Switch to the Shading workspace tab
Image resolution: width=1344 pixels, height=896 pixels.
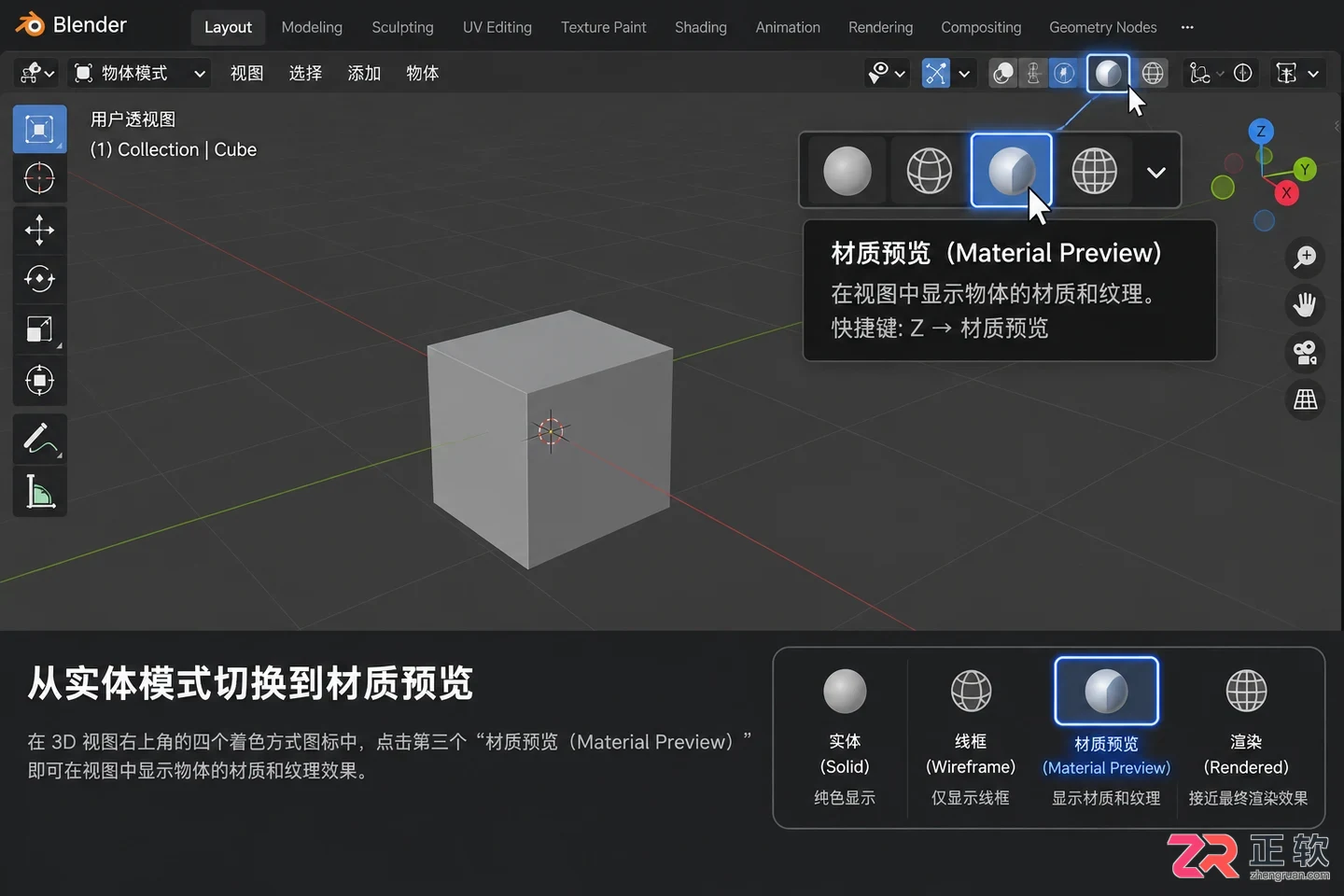pos(701,27)
